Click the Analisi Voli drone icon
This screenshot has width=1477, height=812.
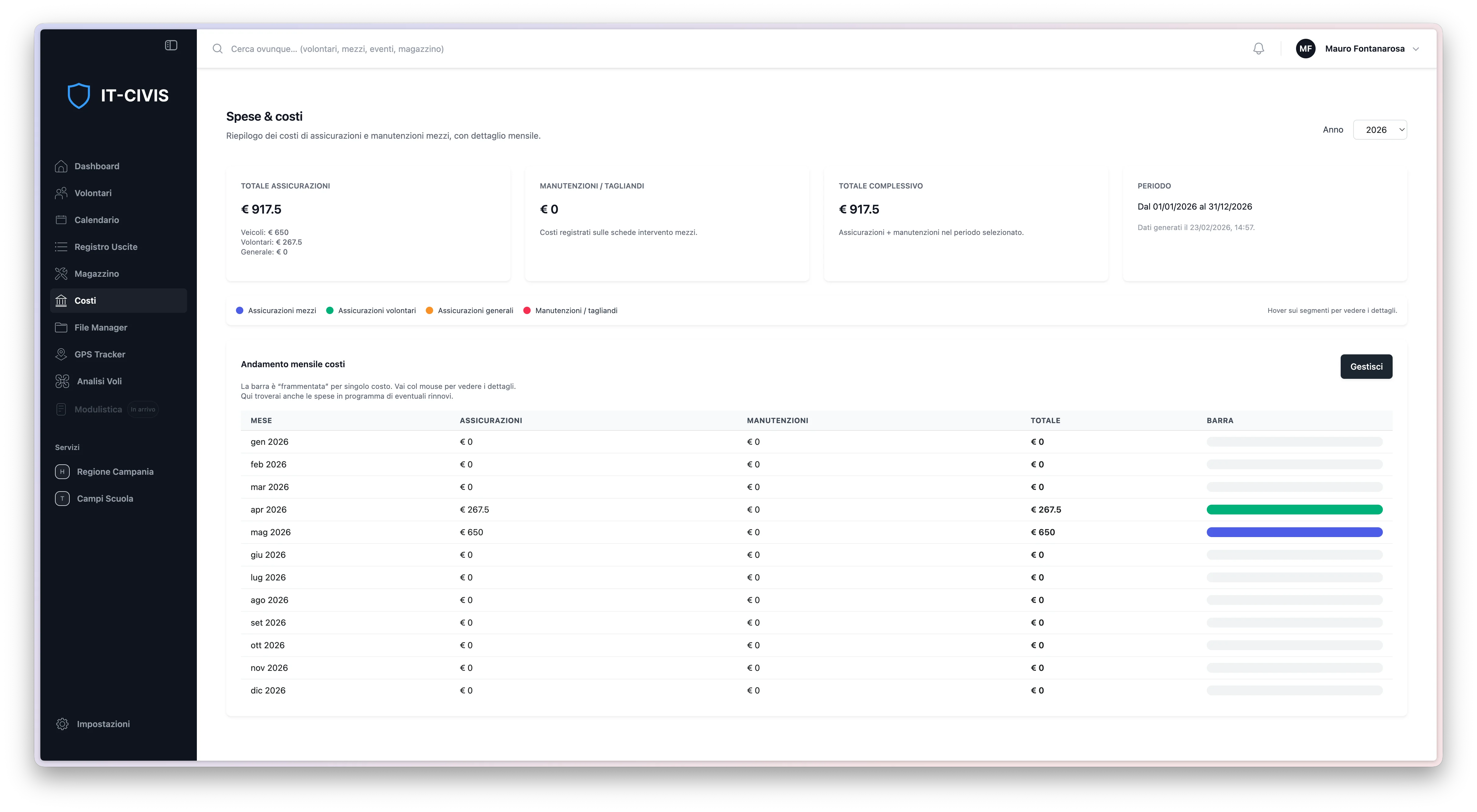pyautogui.click(x=62, y=382)
